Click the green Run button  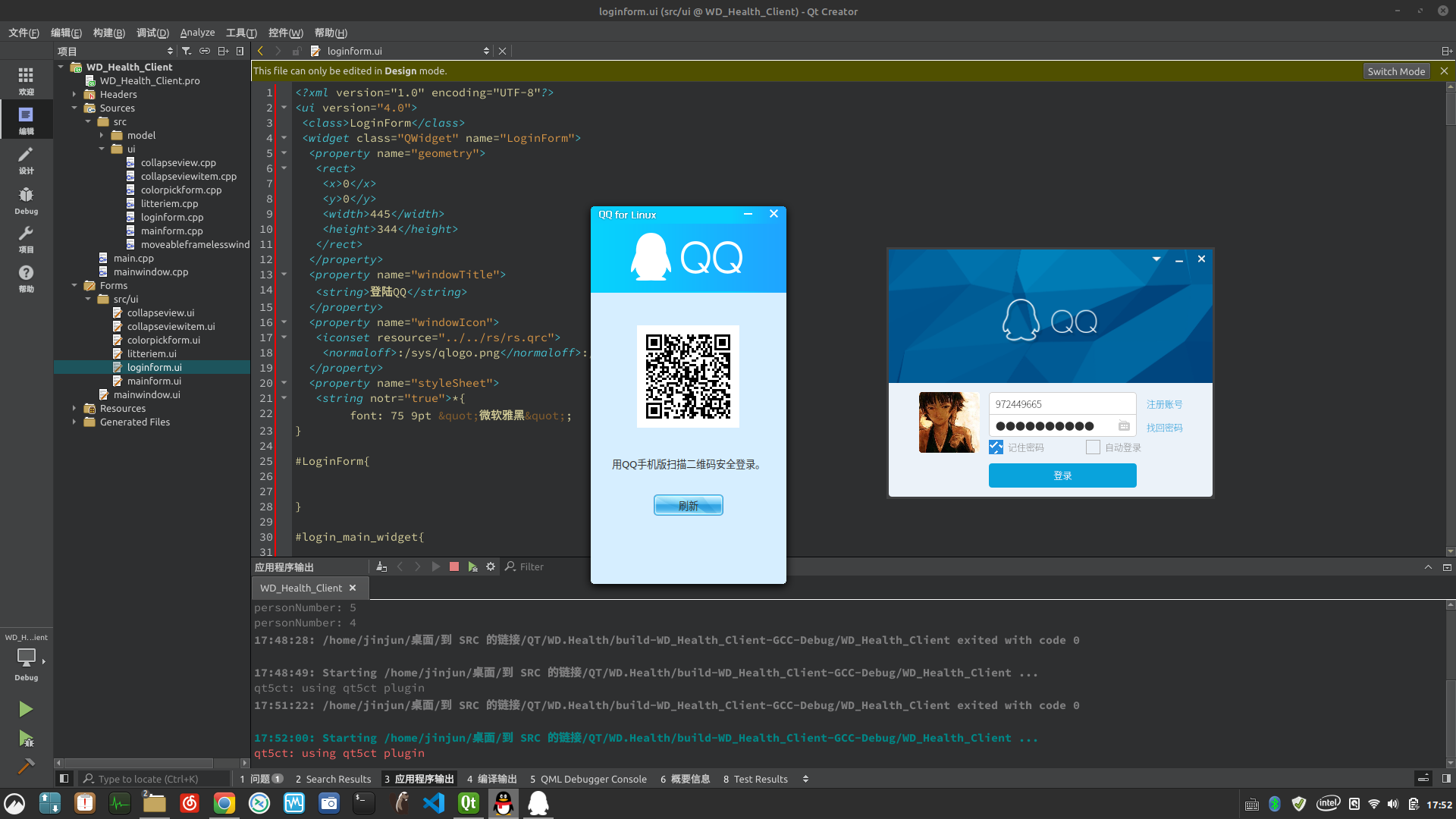(26, 709)
